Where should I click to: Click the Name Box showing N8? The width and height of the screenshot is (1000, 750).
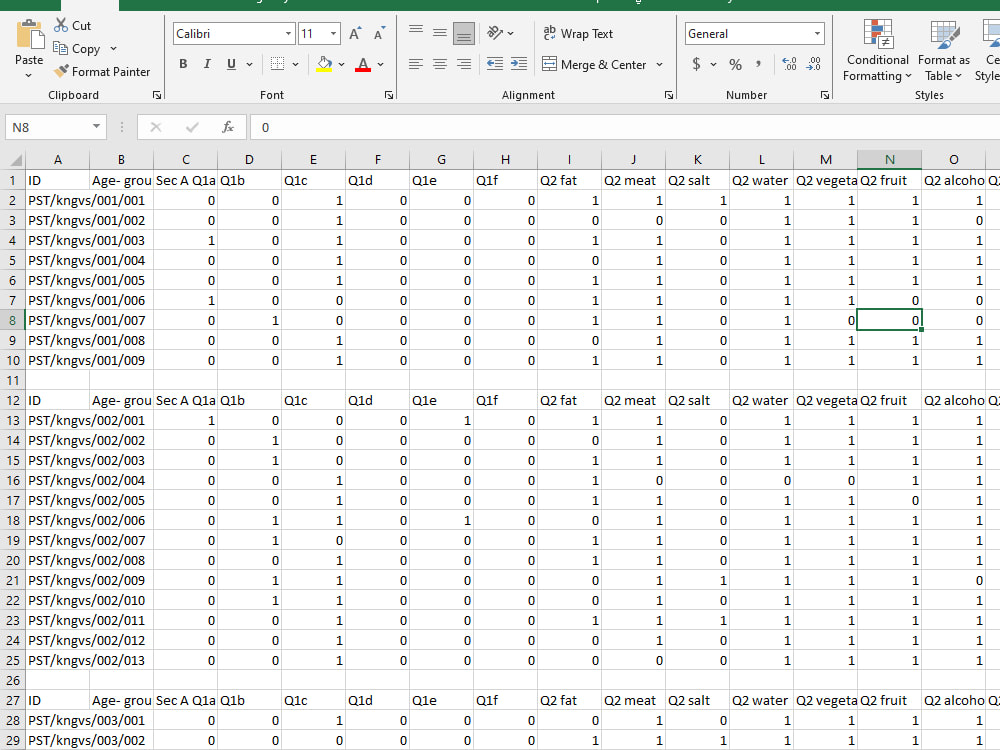point(48,127)
